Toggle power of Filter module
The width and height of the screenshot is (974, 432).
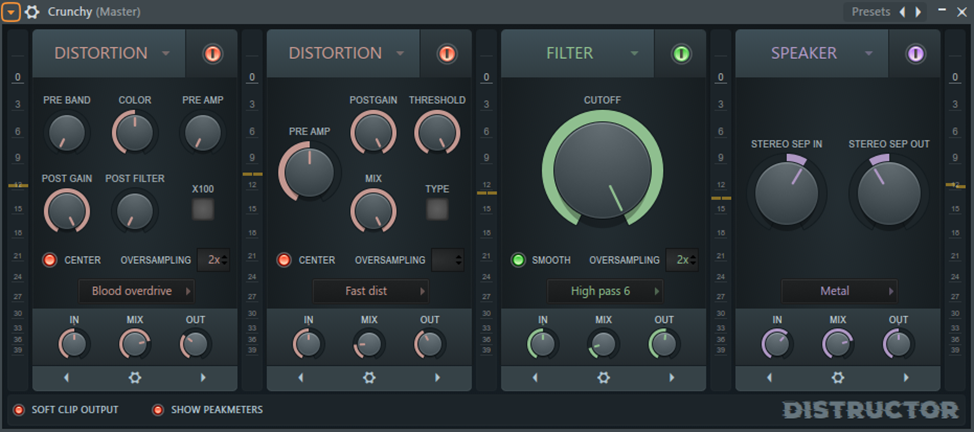[x=681, y=54]
